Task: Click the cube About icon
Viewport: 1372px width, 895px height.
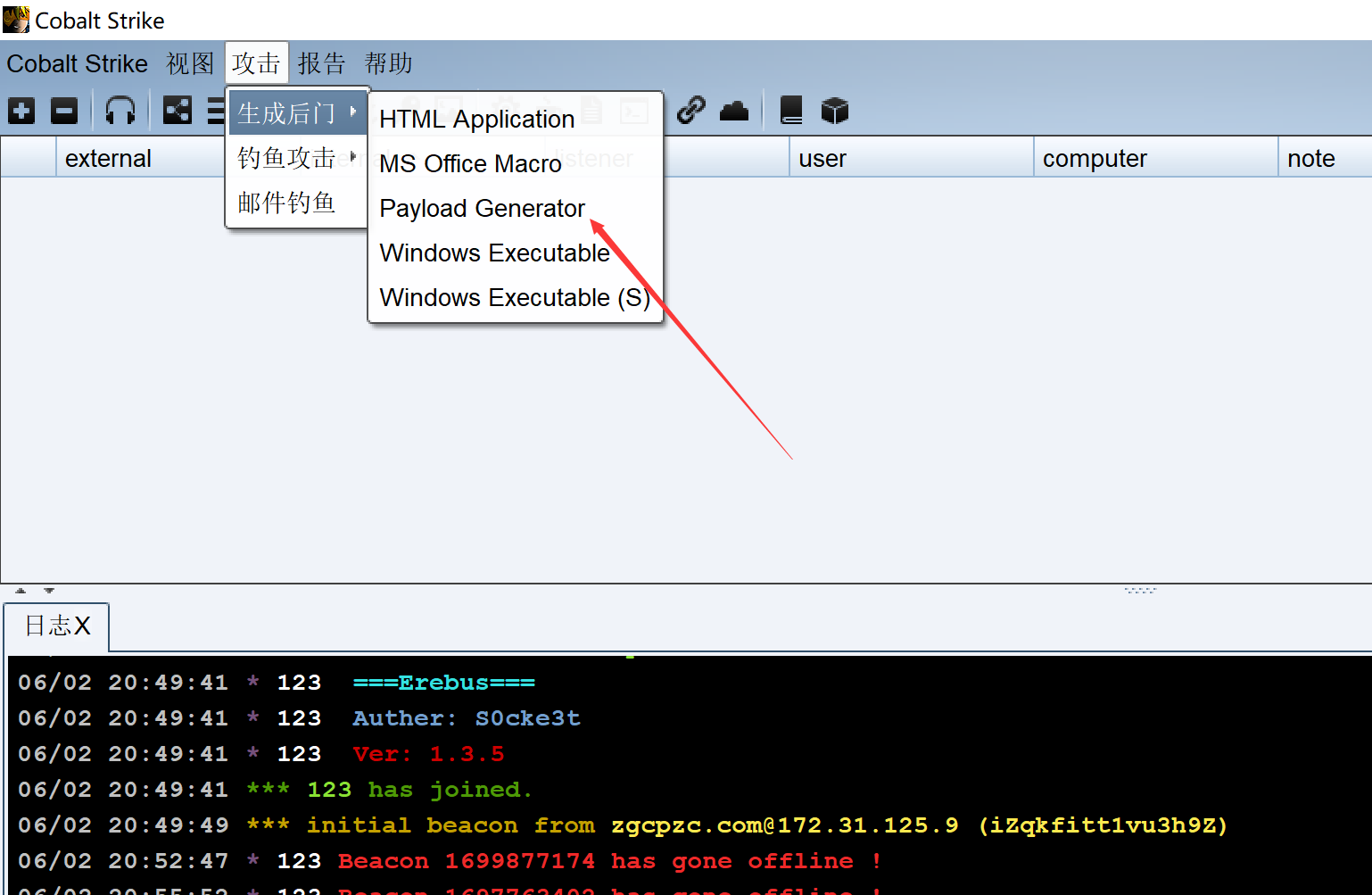Action: click(x=835, y=111)
